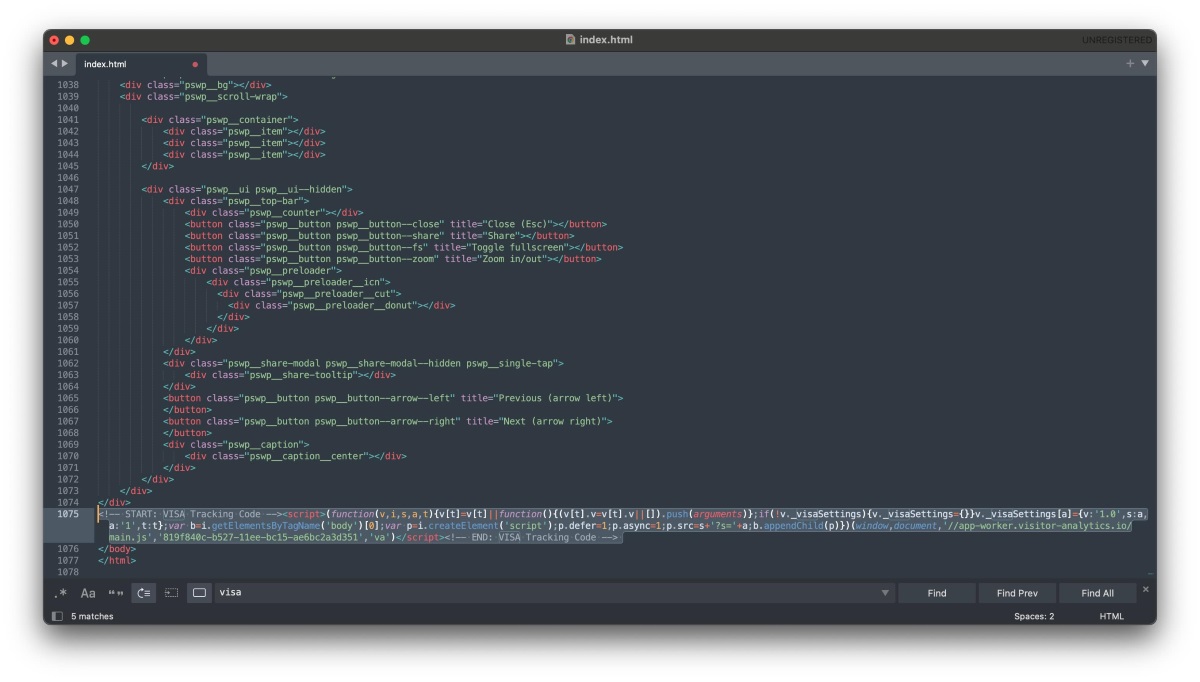Click the Find button
This screenshot has width=1200, height=682.
point(936,593)
